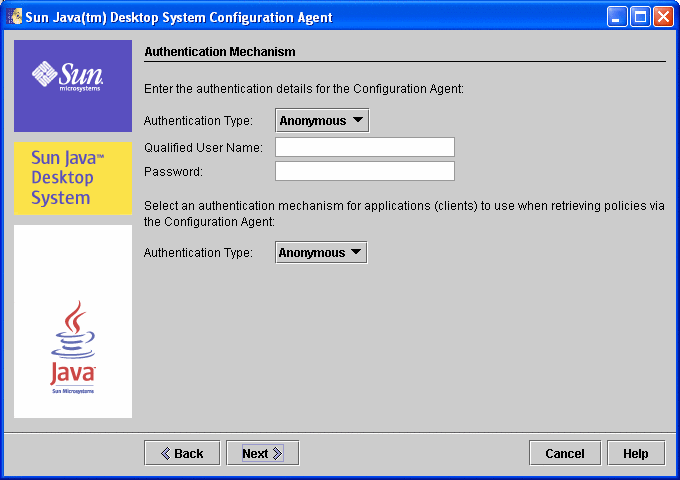
Task: Click the title bar application icon
Action: pos(14,17)
